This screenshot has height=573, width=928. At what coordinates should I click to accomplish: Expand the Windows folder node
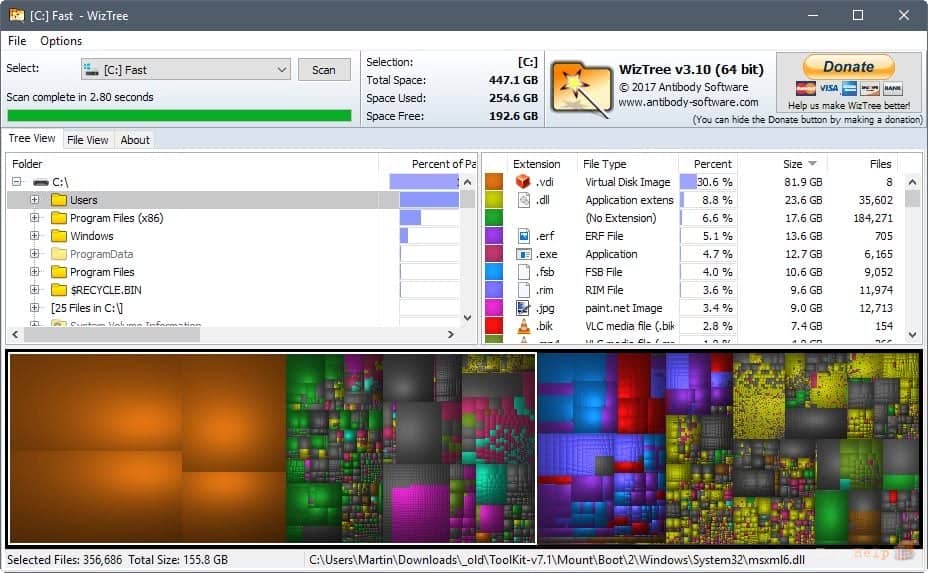click(34, 236)
